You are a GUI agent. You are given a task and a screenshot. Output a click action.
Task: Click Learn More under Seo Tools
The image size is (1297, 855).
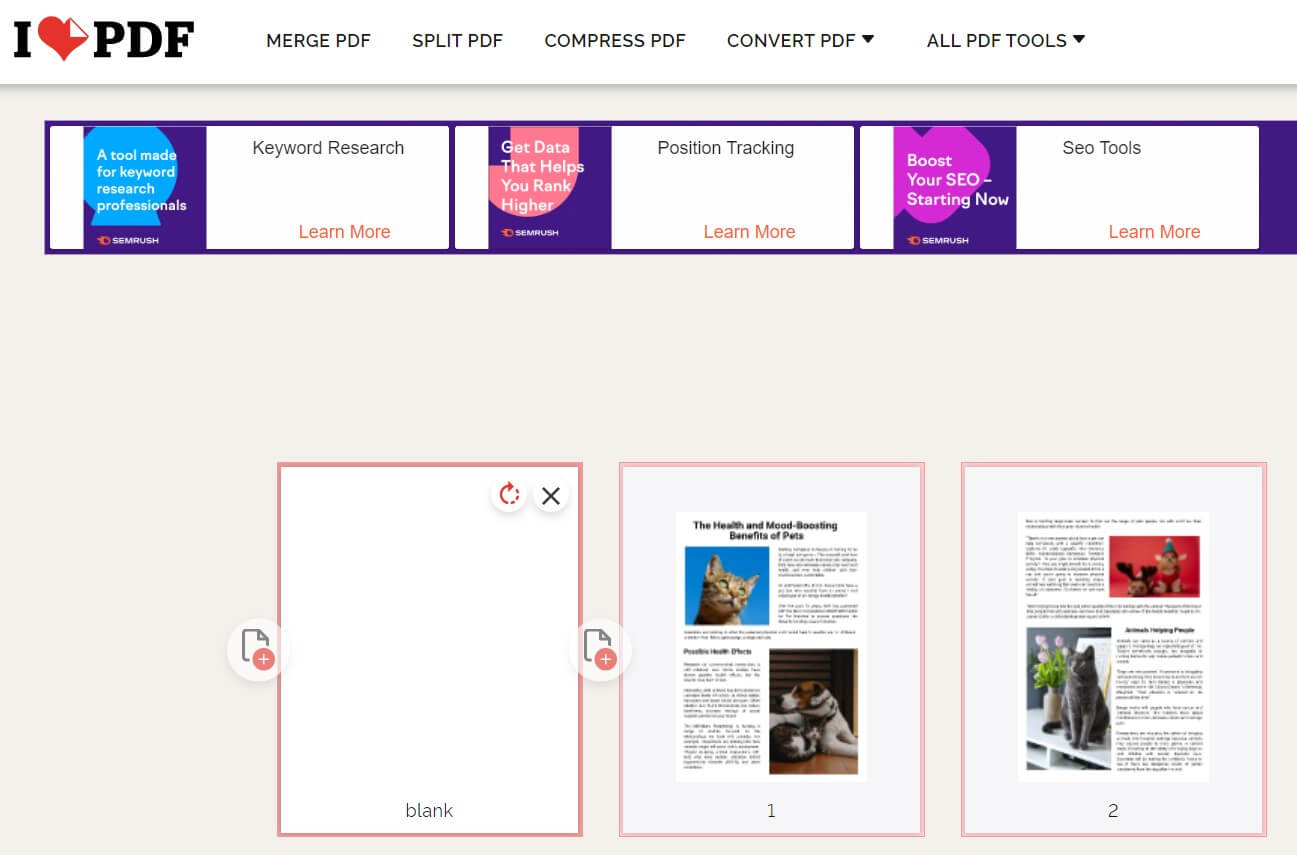pos(1154,231)
